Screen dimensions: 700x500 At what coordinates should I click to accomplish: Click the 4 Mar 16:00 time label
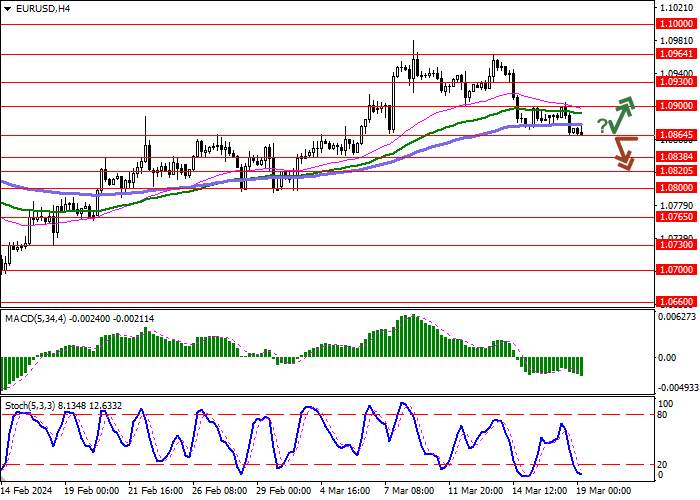346,491
